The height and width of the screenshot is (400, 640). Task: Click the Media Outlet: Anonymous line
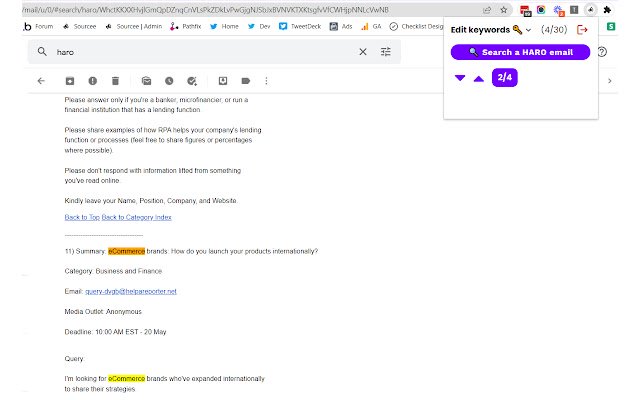[x=103, y=311]
